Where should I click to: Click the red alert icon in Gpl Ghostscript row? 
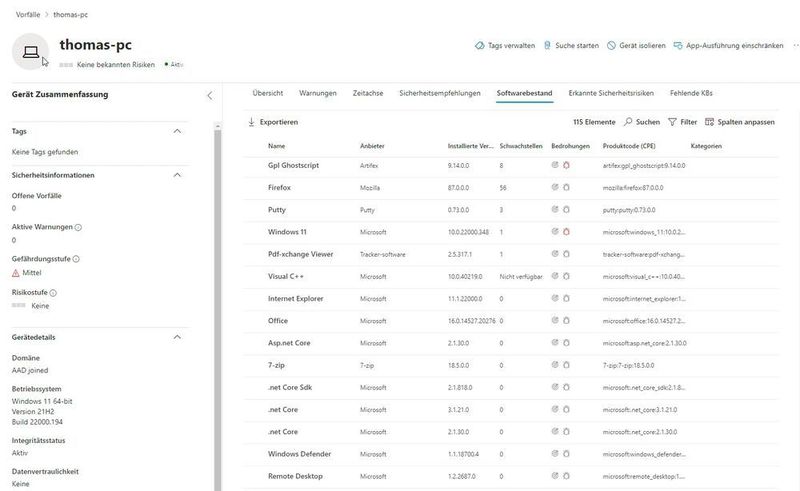pyautogui.click(x=566, y=165)
